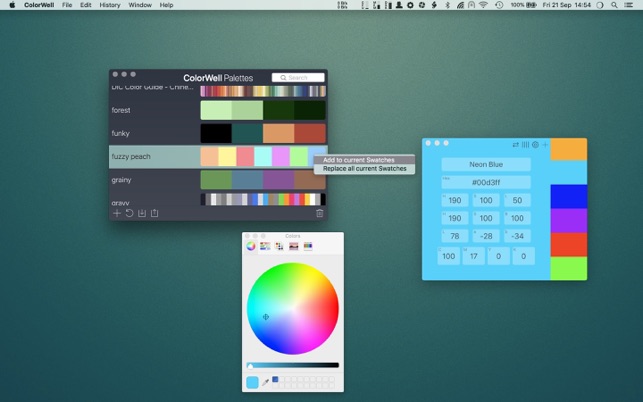The height and width of the screenshot is (402, 643).
Task: Click the Lab field showing 78
Action: [454, 236]
